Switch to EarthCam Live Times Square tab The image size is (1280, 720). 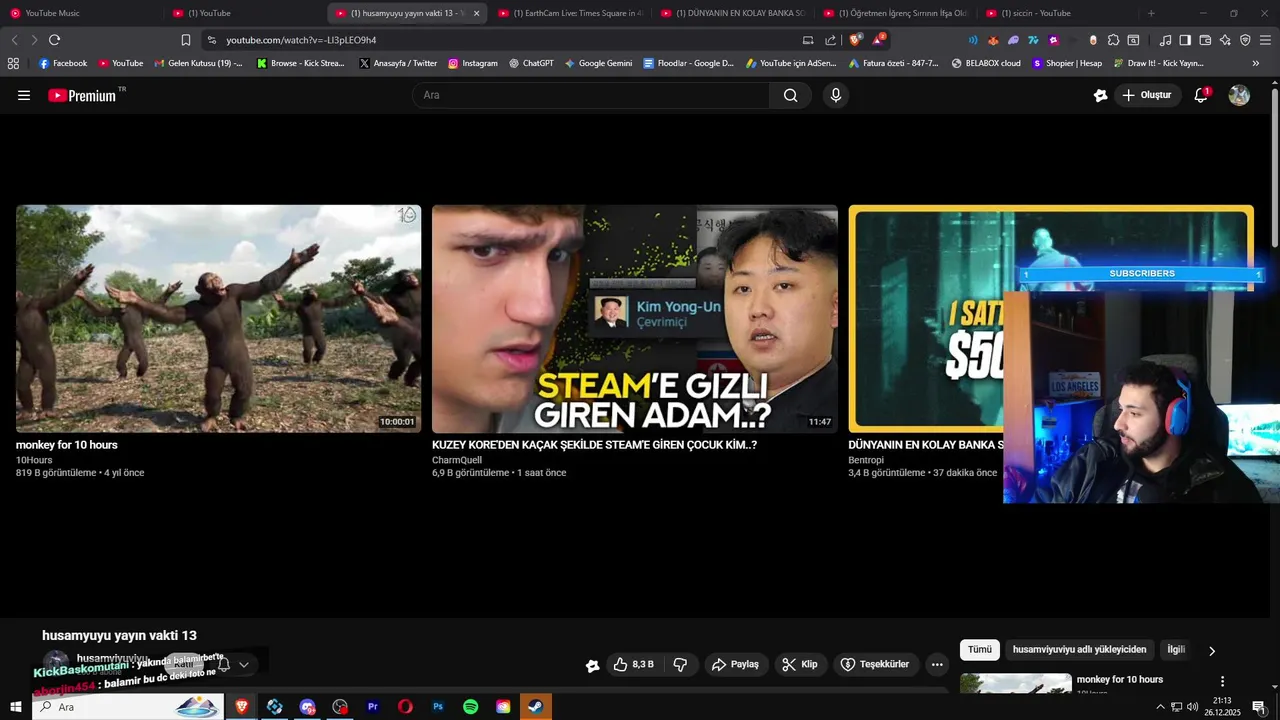pos(572,13)
